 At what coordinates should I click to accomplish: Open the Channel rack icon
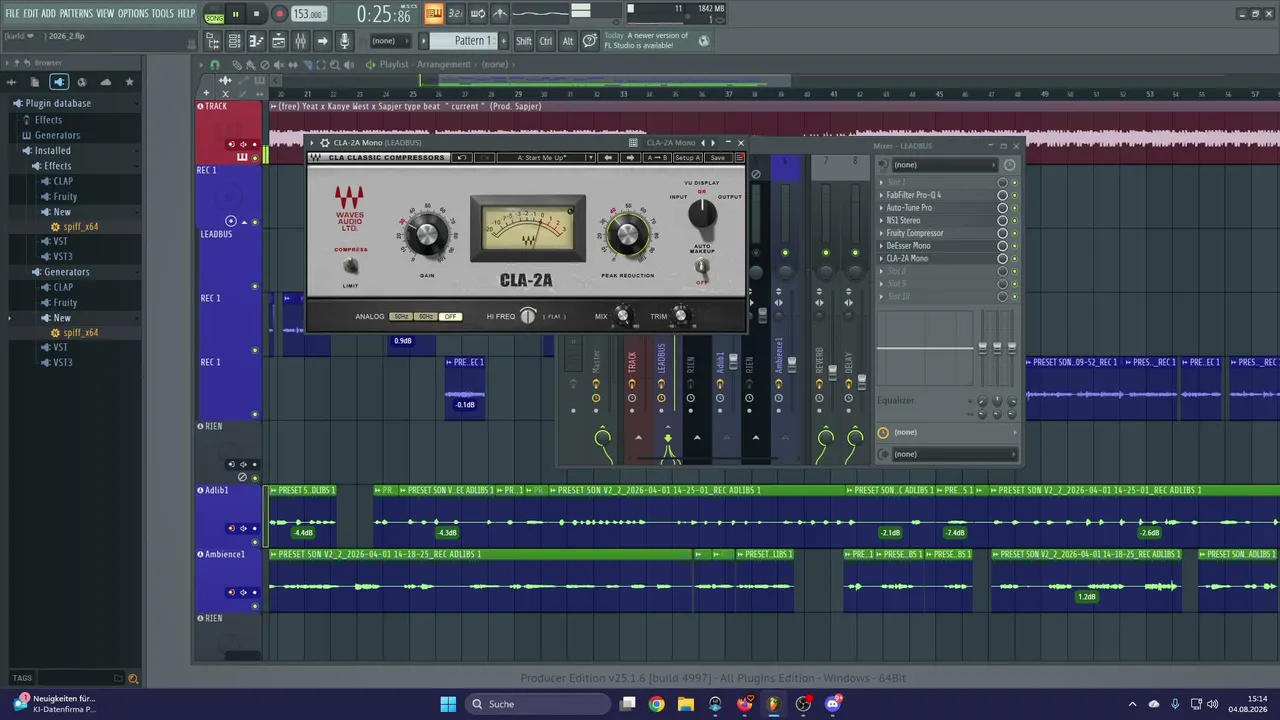coord(234,41)
